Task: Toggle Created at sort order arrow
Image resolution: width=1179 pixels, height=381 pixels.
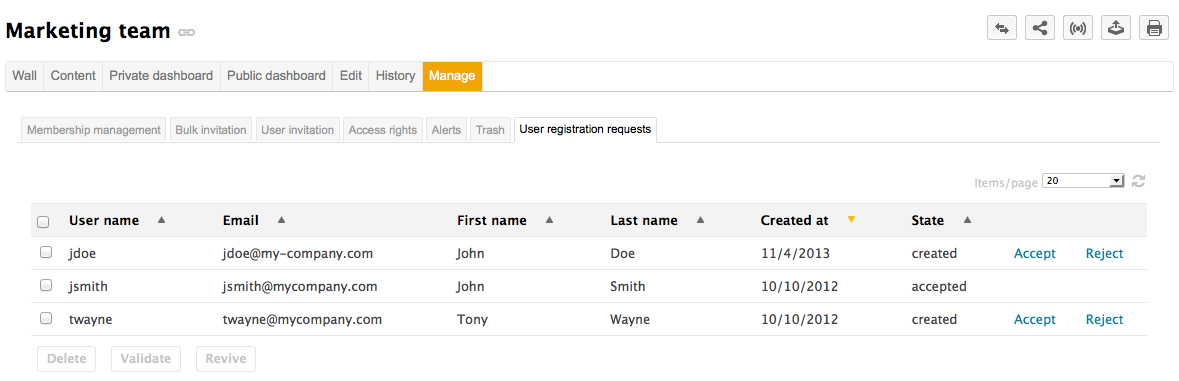Action: [851, 219]
